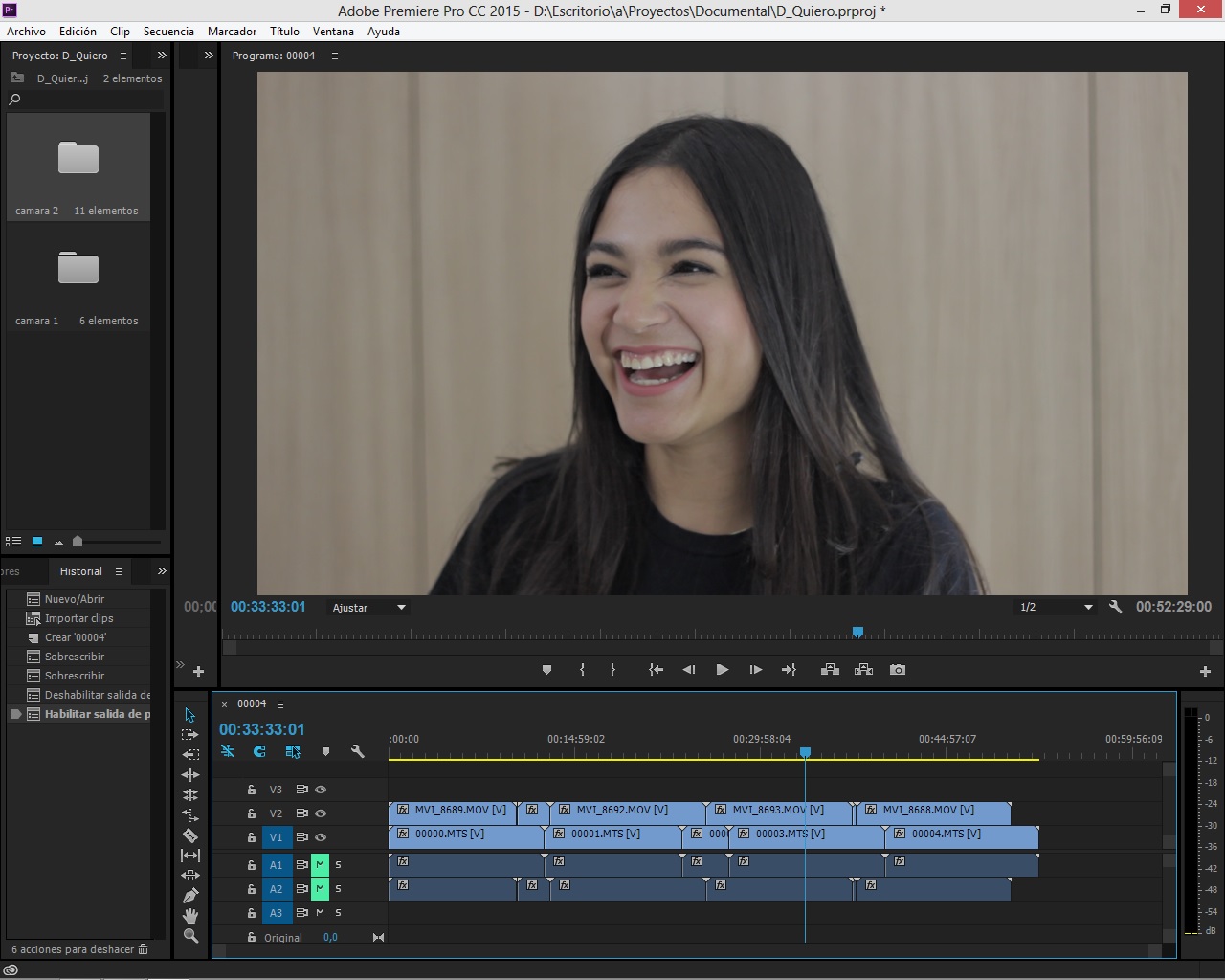
Task: Lock track V2
Action: coord(251,813)
